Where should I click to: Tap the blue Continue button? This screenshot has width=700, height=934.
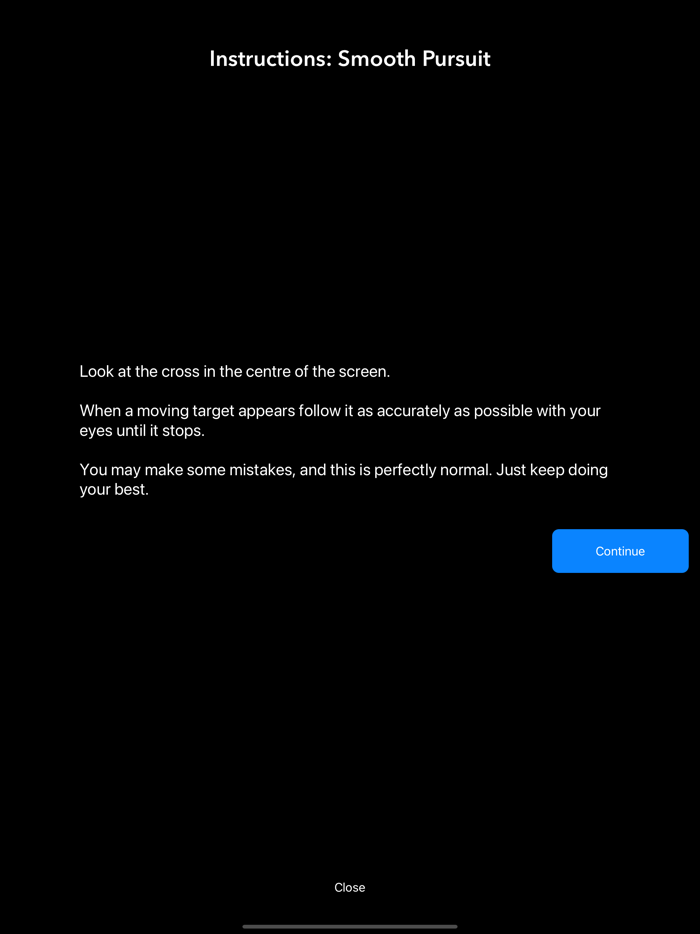point(620,551)
